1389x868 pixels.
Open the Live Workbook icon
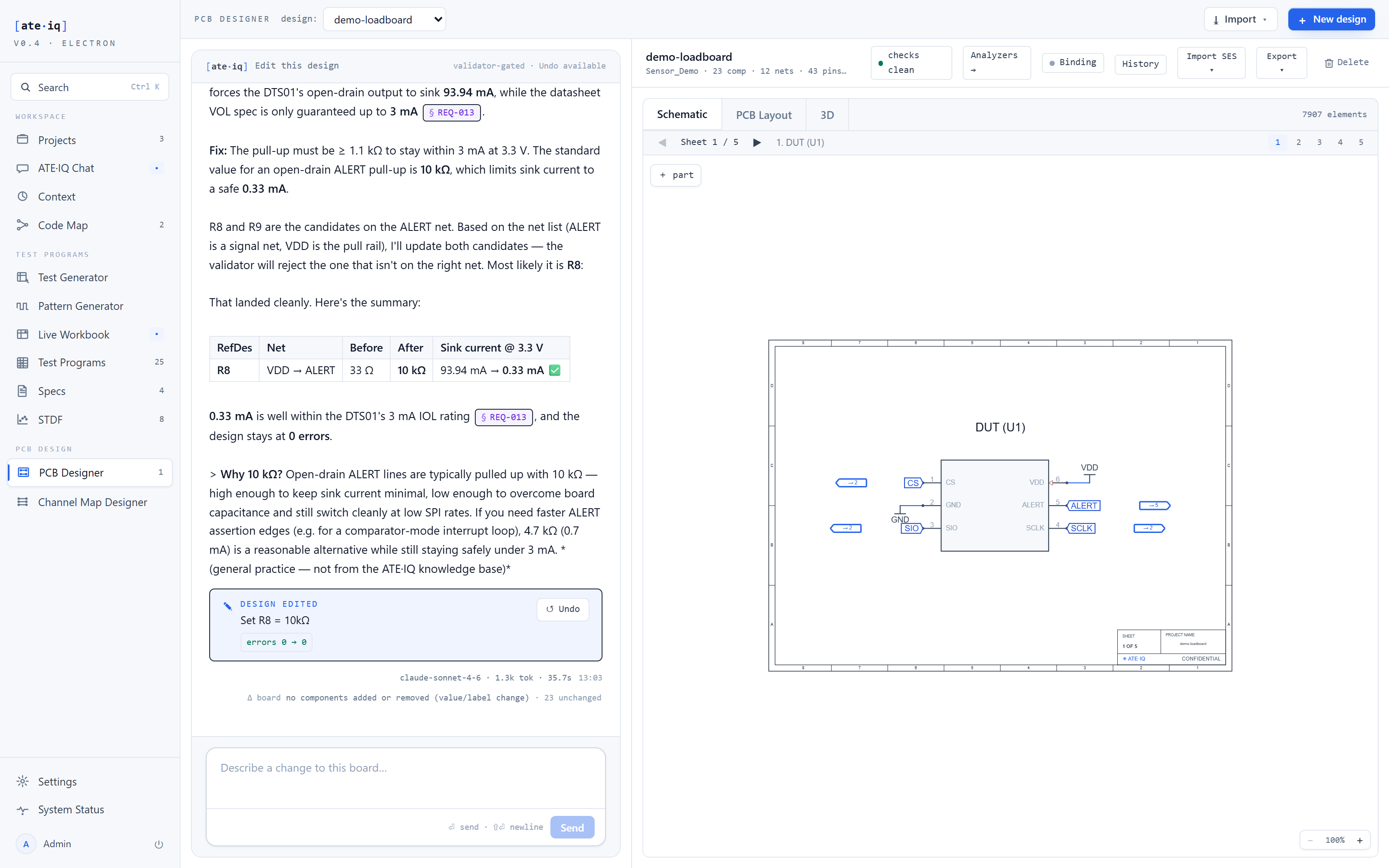tap(23, 334)
